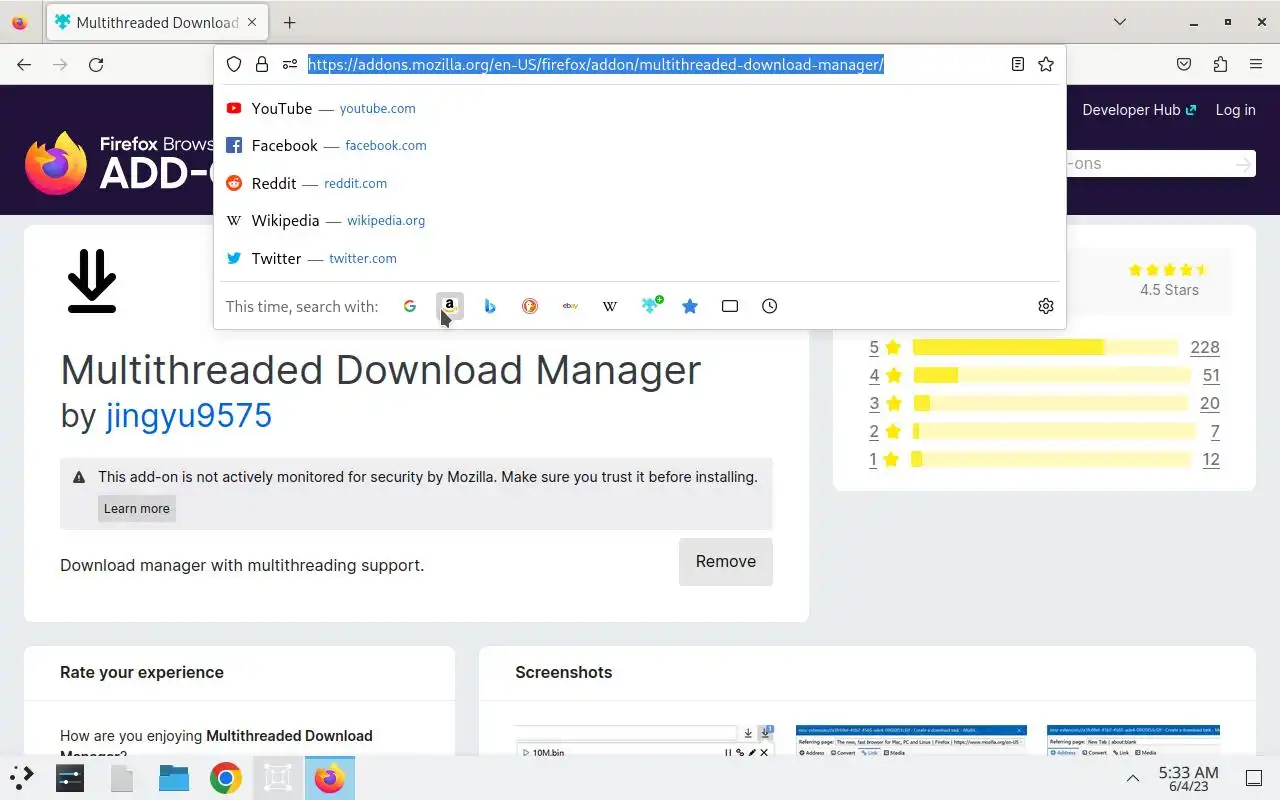
Task: Open 4-star reviews count 51
Action: coord(1211,375)
